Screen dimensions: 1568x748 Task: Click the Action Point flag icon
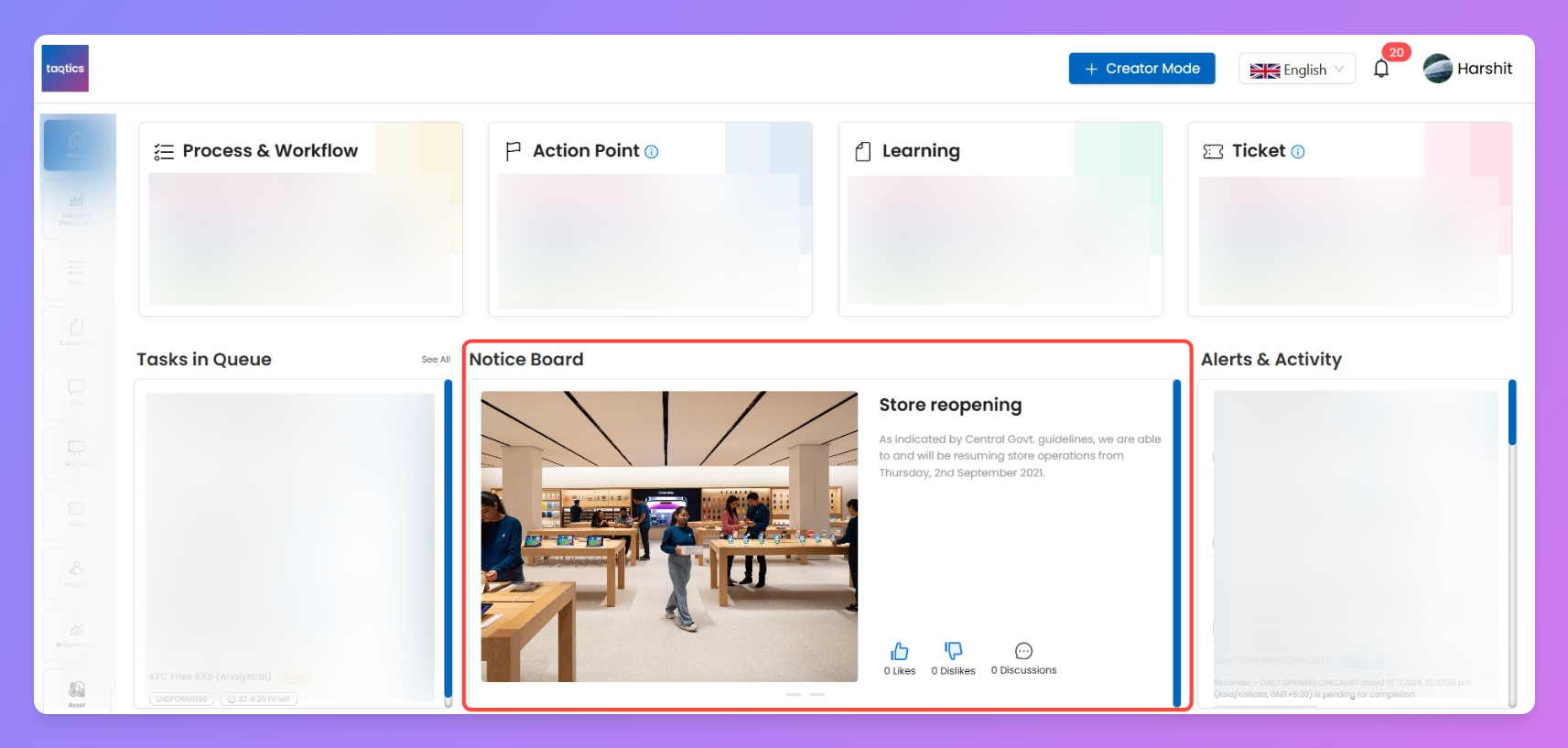click(514, 151)
